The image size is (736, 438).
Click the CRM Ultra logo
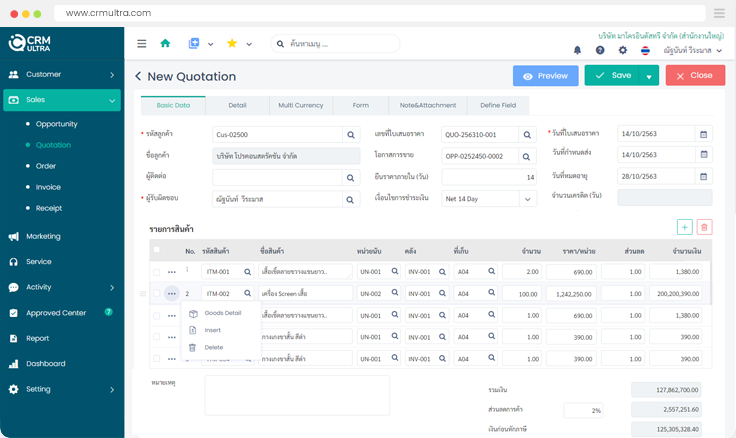(30, 43)
